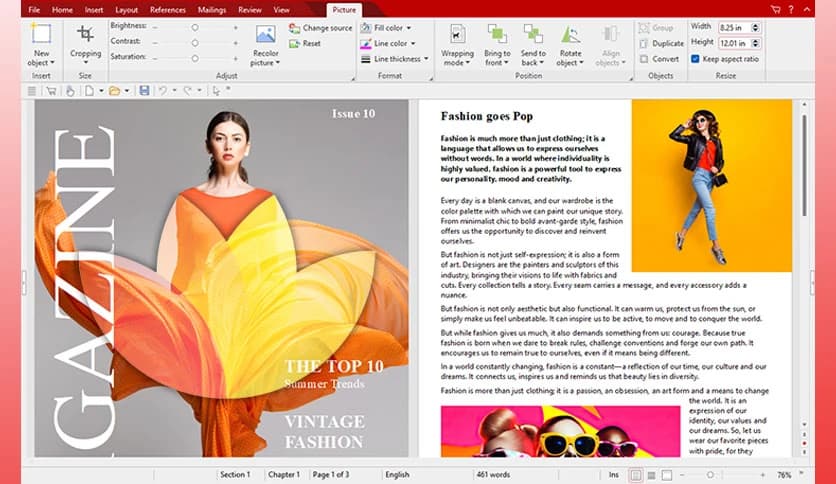
Task: Click the Brightness slider handle
Action: pyautogui.click(x=194, y=27)
